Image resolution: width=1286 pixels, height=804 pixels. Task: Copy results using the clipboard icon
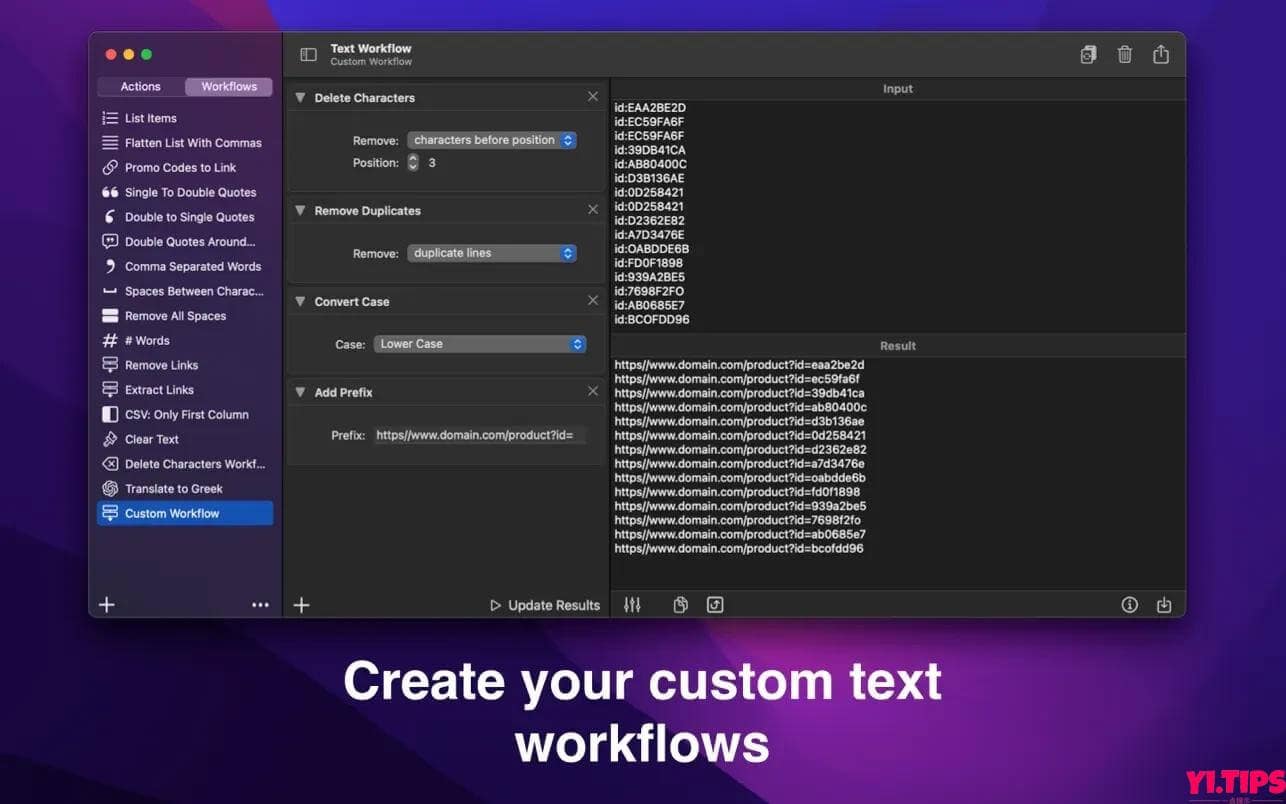[680, 604]
